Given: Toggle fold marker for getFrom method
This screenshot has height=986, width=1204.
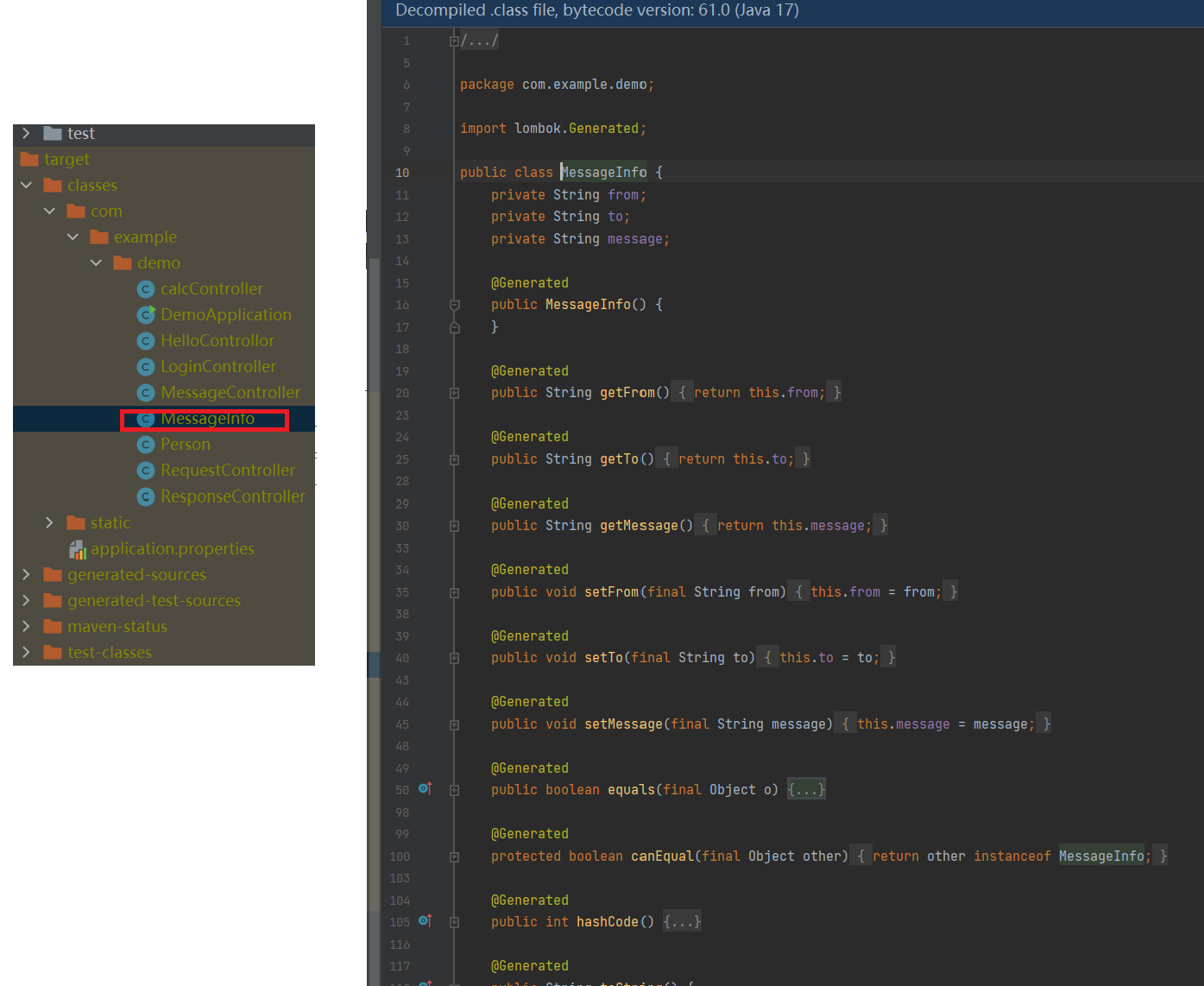Looking at the screenshot, I should [454, 394].
